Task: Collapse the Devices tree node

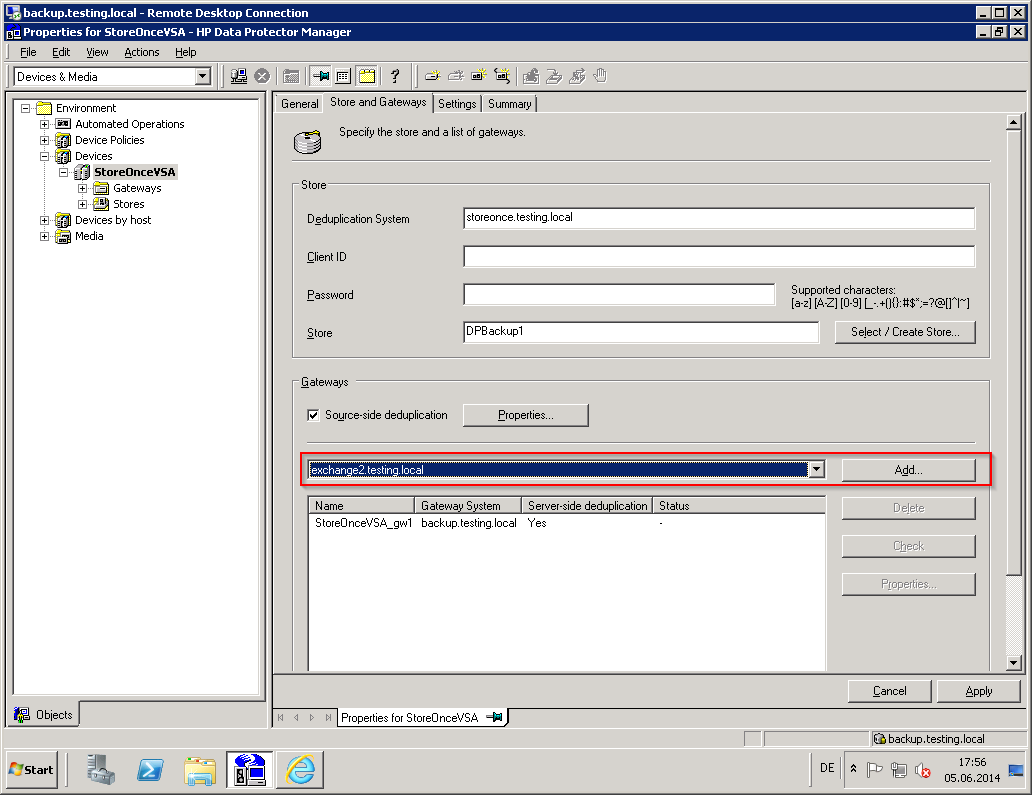Action: pyautogui.click(x=44, y=157)
